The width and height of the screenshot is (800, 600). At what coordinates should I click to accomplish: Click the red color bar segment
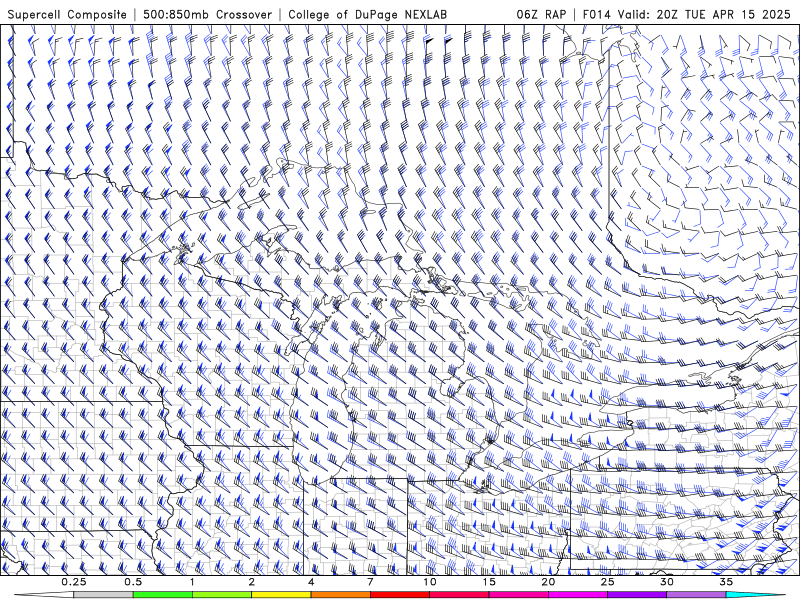(x=399, y=595)
